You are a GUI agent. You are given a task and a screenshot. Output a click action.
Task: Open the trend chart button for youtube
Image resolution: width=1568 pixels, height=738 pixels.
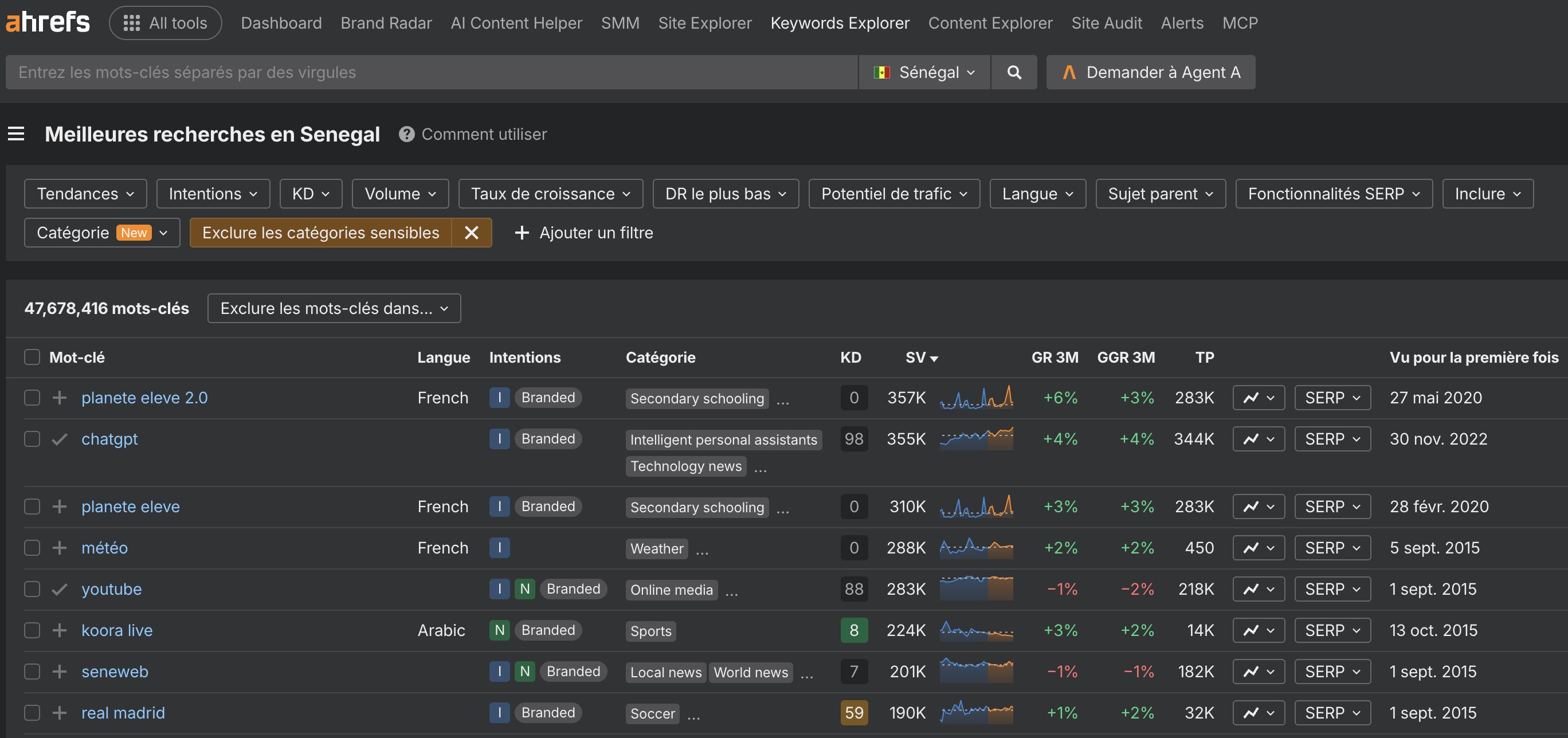1259,590
